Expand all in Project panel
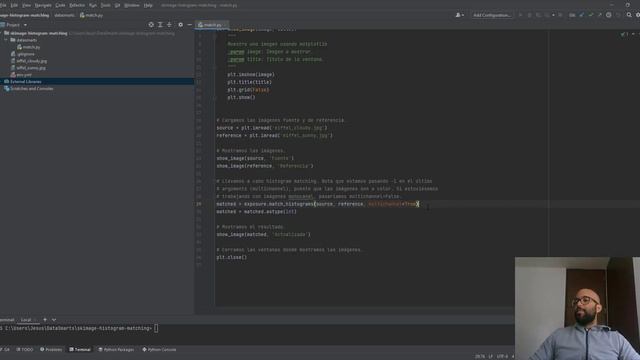The height and width of the screenshot is (360, 640). coord(160,25)
